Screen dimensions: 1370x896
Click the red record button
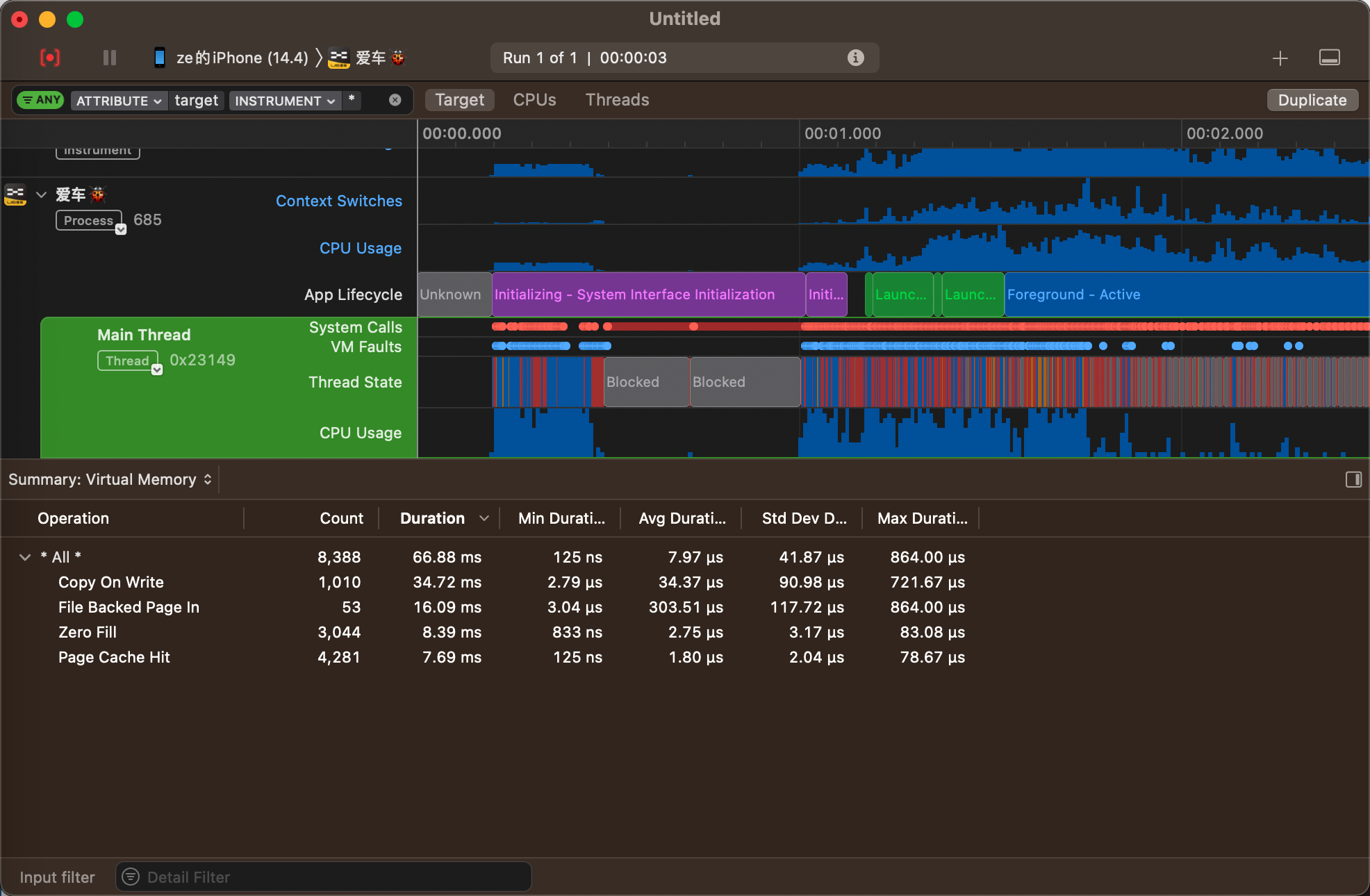pos(50,58)
